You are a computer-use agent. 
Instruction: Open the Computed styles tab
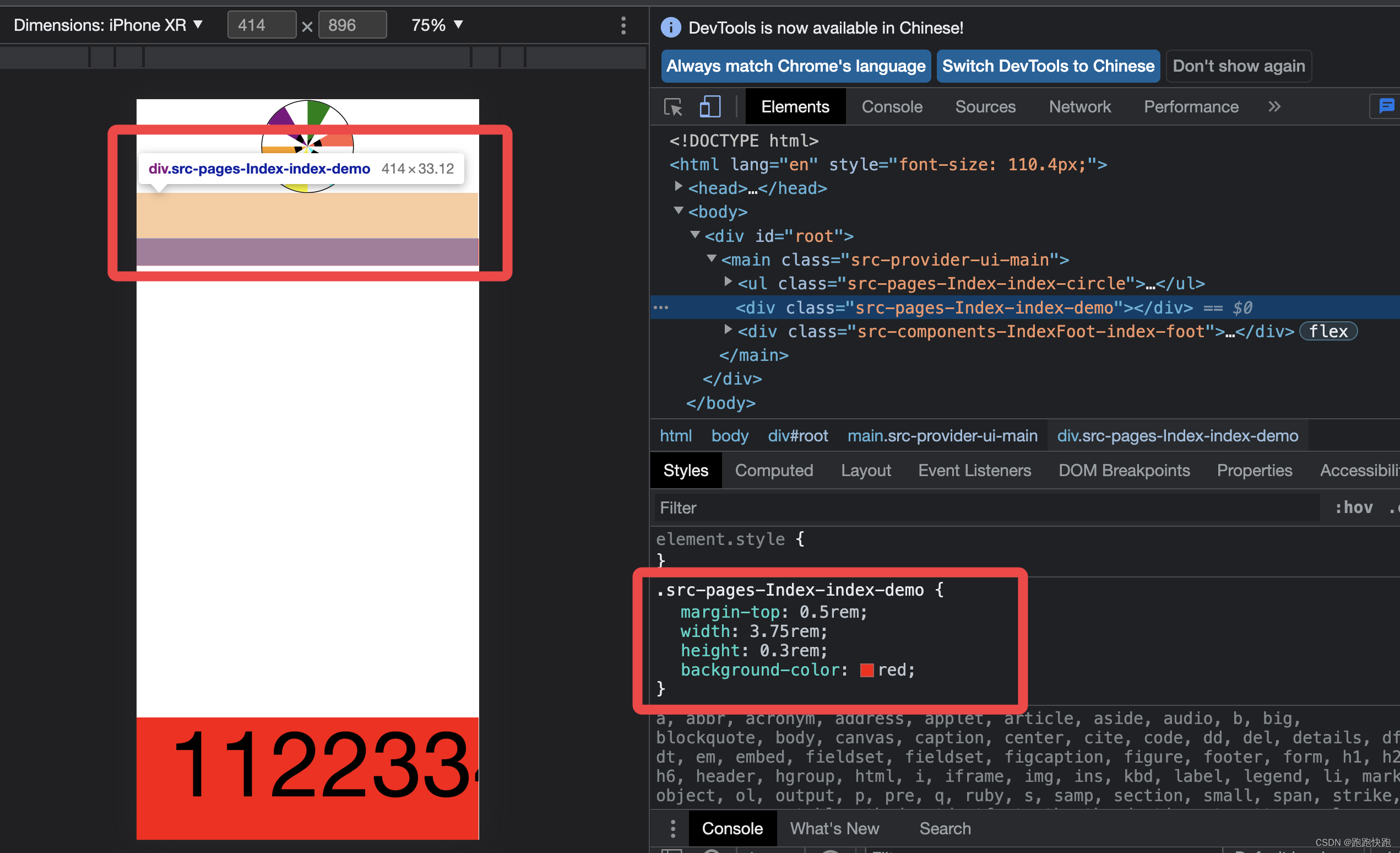coord(774,471)
